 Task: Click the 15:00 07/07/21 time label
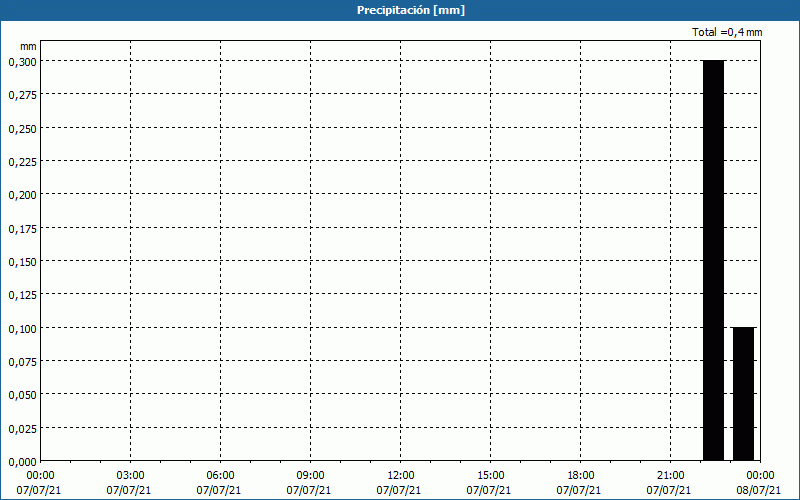(489, 483)
